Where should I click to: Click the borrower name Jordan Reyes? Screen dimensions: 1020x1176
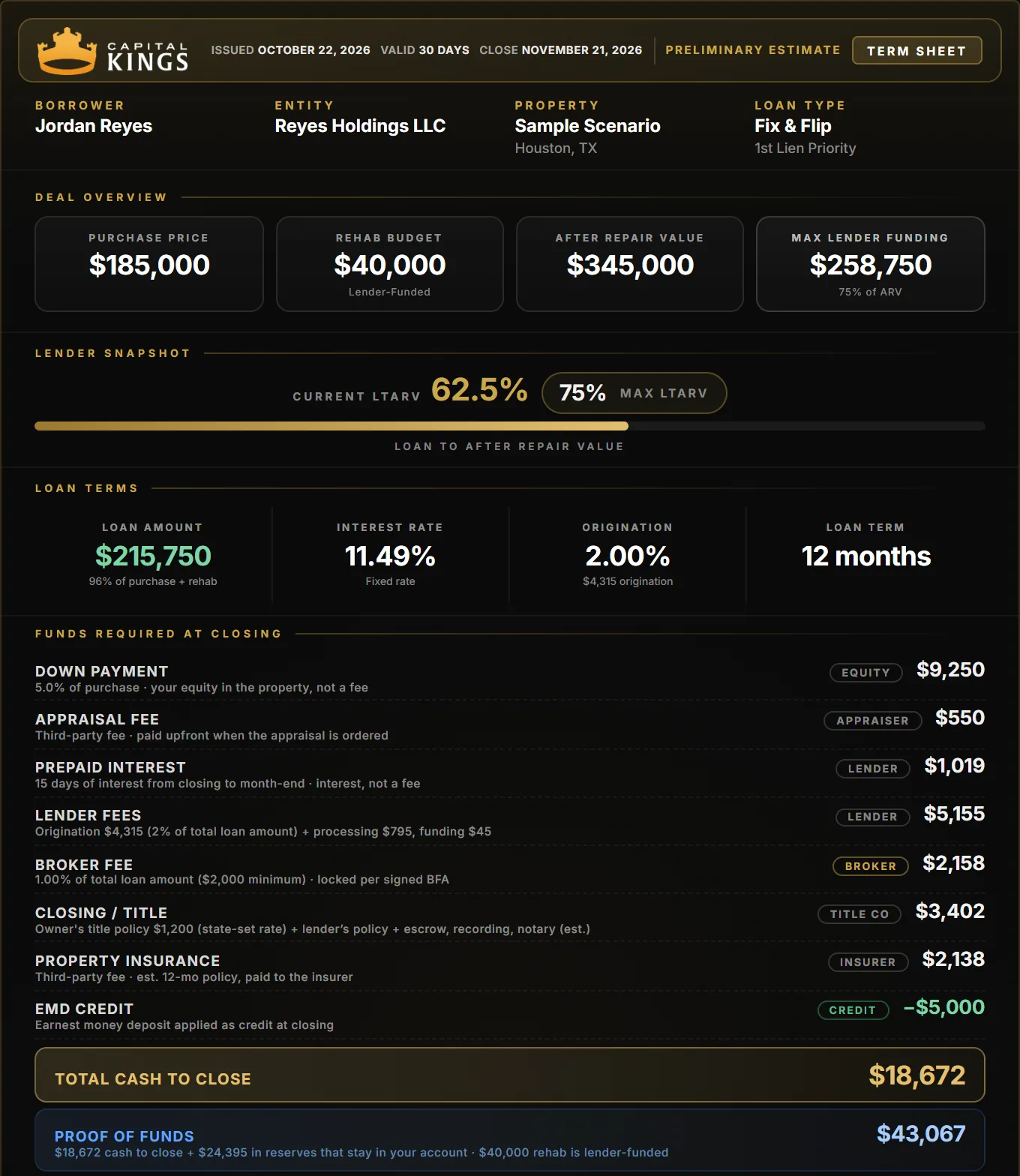[x=94, y=126]
